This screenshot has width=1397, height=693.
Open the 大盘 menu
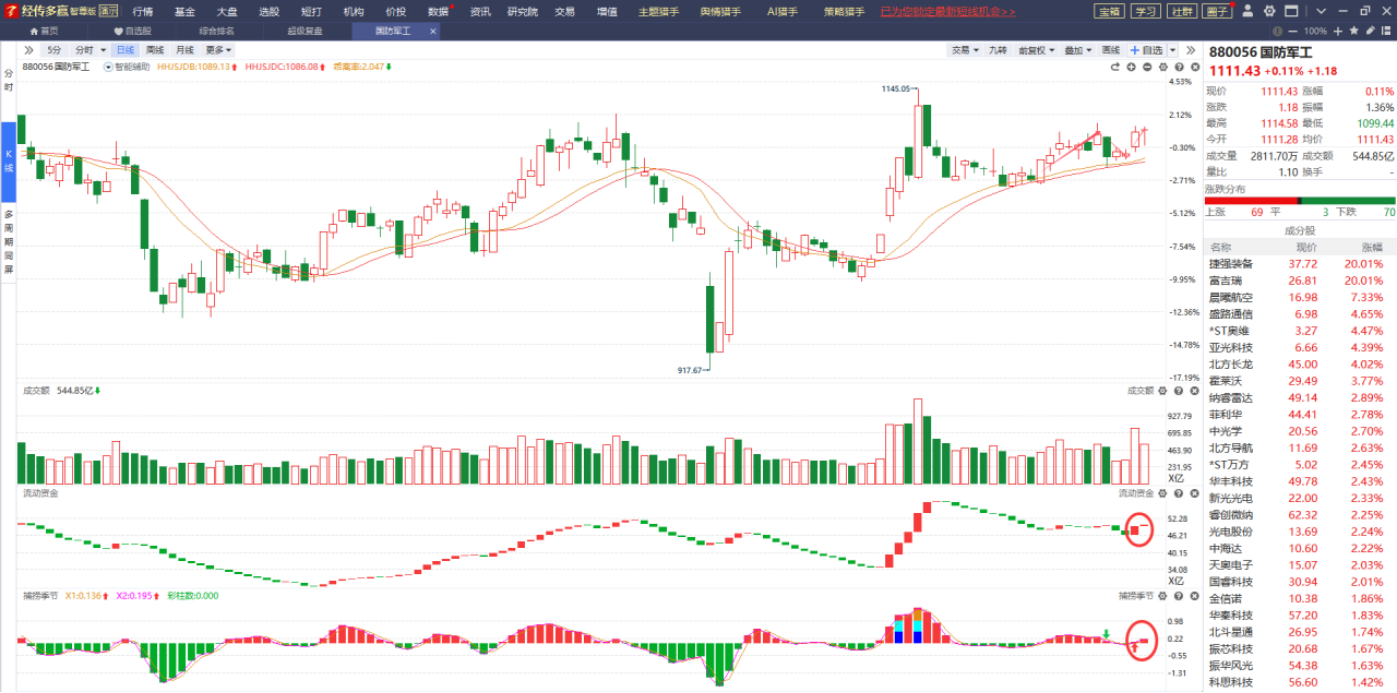pyautogui.click(x=227, y=12)
